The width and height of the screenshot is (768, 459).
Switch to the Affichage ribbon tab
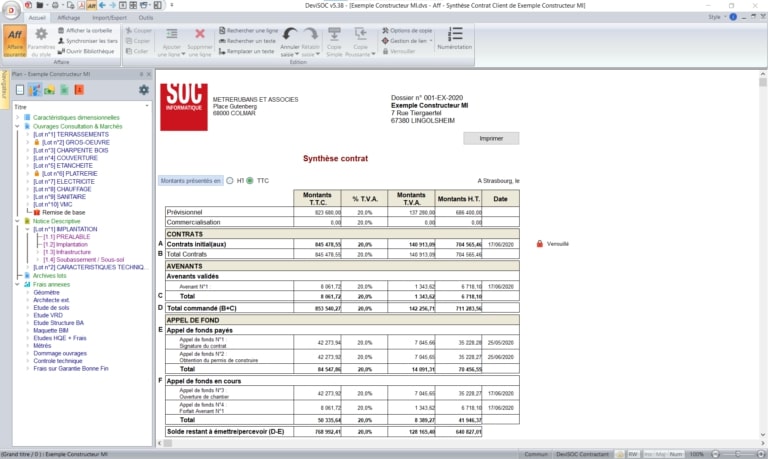pos(69,17)
